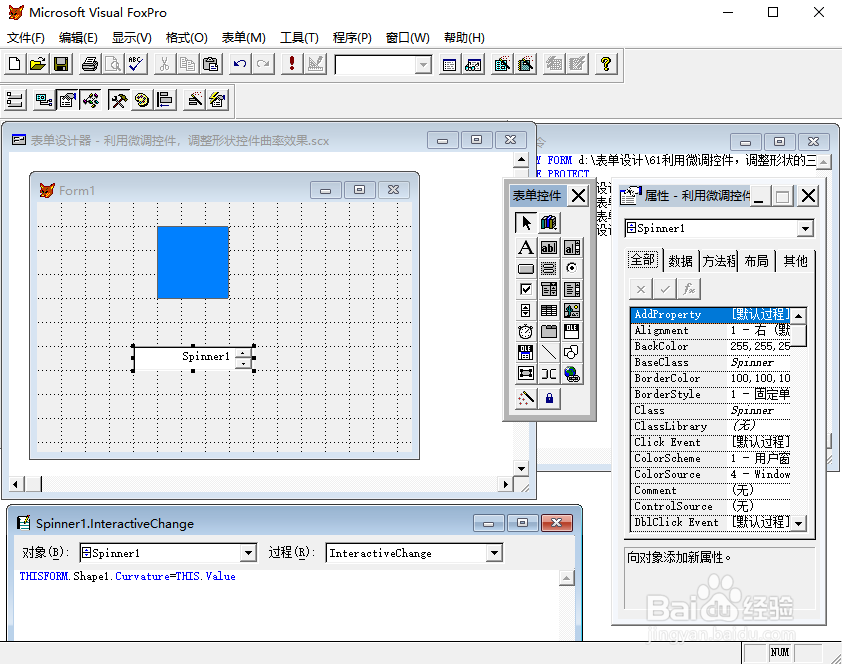Toggle the Button Lock padlock icon
Viewport: 842px width, 664px height.
549,398
